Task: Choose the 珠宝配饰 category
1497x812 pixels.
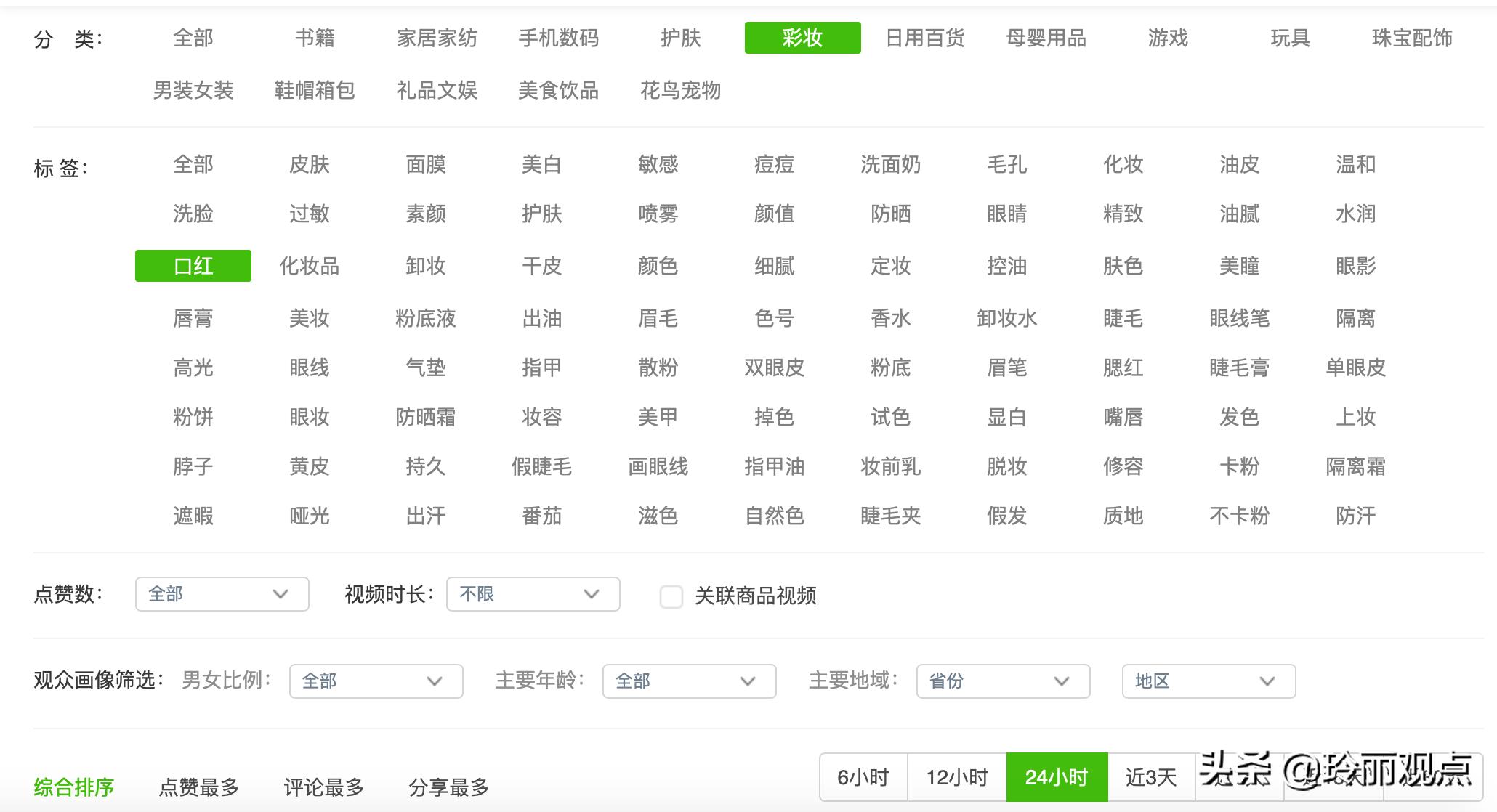Action: pos(1412,38)
